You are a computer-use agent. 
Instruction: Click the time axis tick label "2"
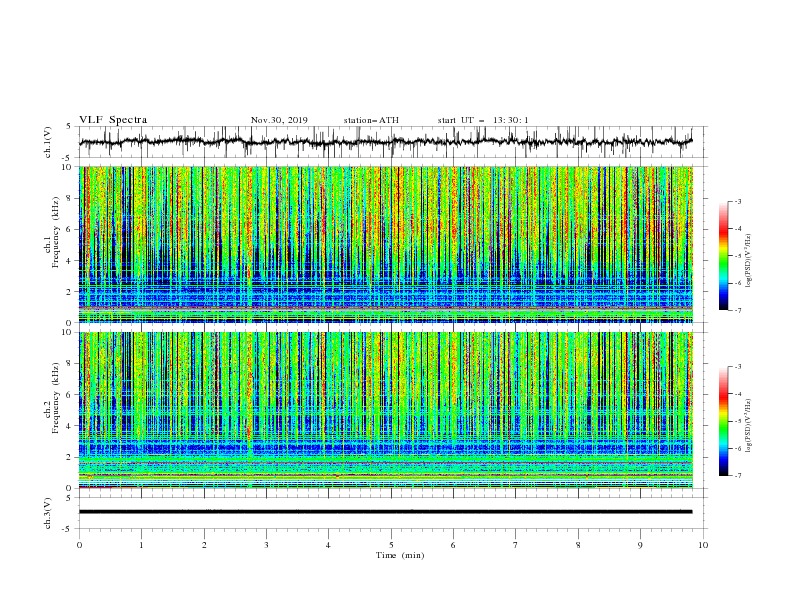point(204,545)
